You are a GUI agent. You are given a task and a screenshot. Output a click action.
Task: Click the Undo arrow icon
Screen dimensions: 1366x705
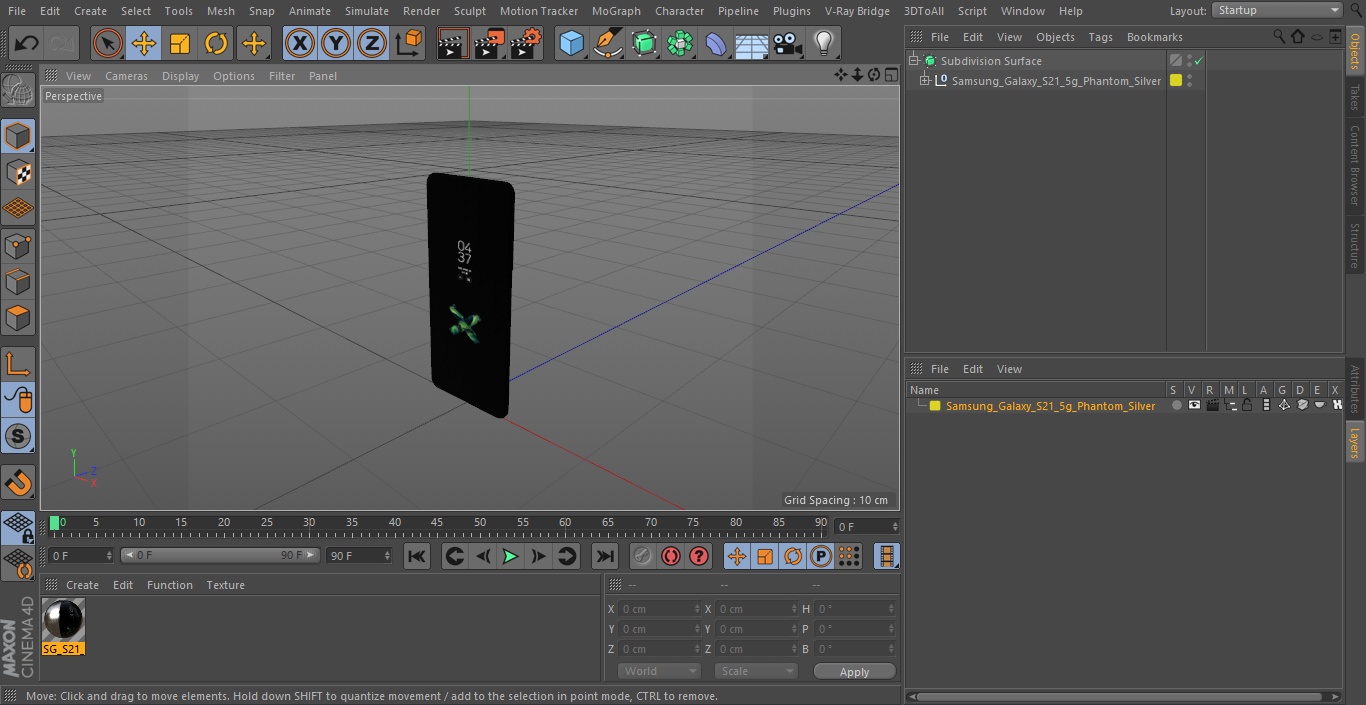(27, 43)
